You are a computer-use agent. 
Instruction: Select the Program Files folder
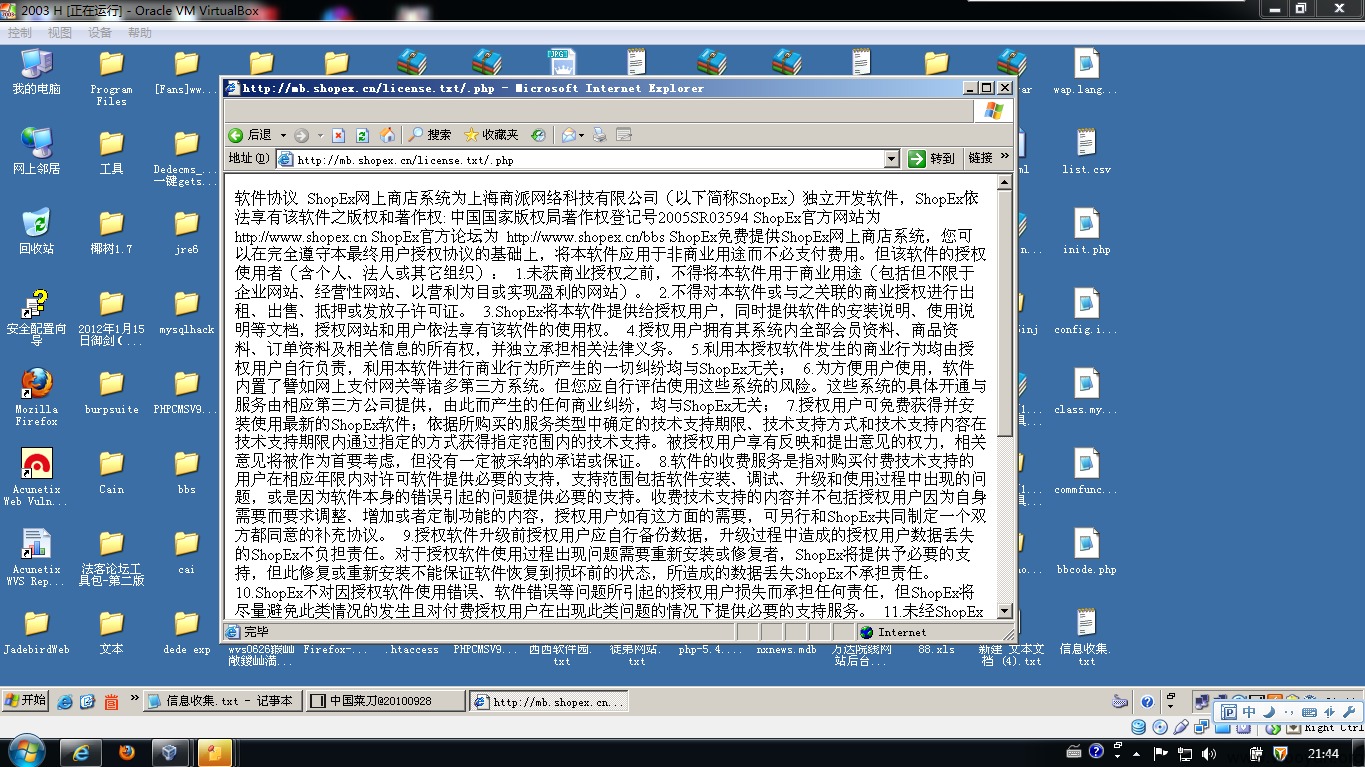pyautogui.click(x=111, y=77)
